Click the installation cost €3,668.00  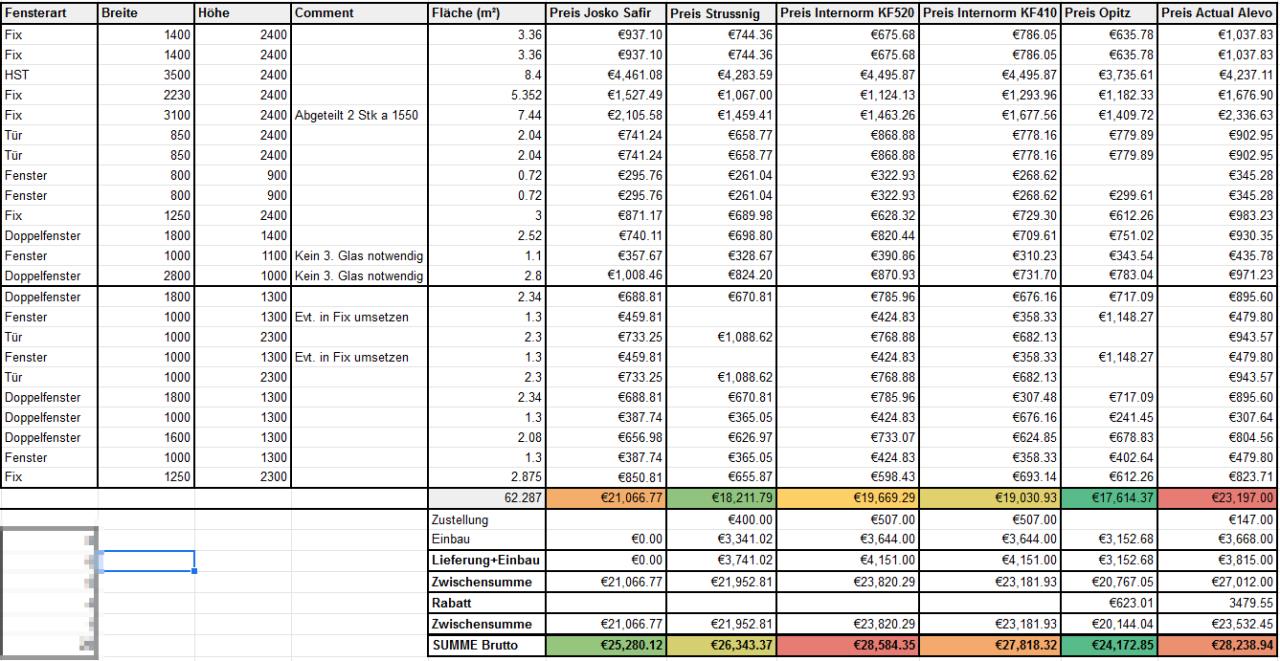coord(1219,540)
